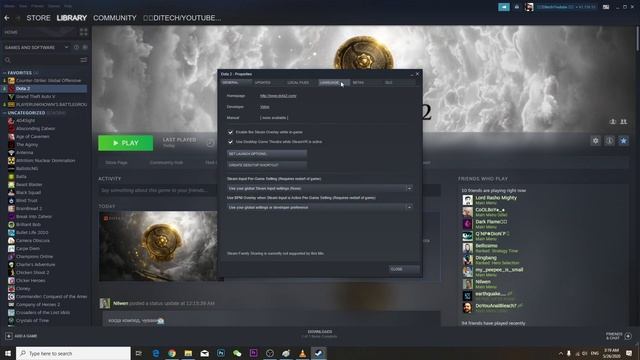Viewport: 640px width, 360px height.
Task: Open File Explorer from the taskbar
Action: tap(188, 353)
